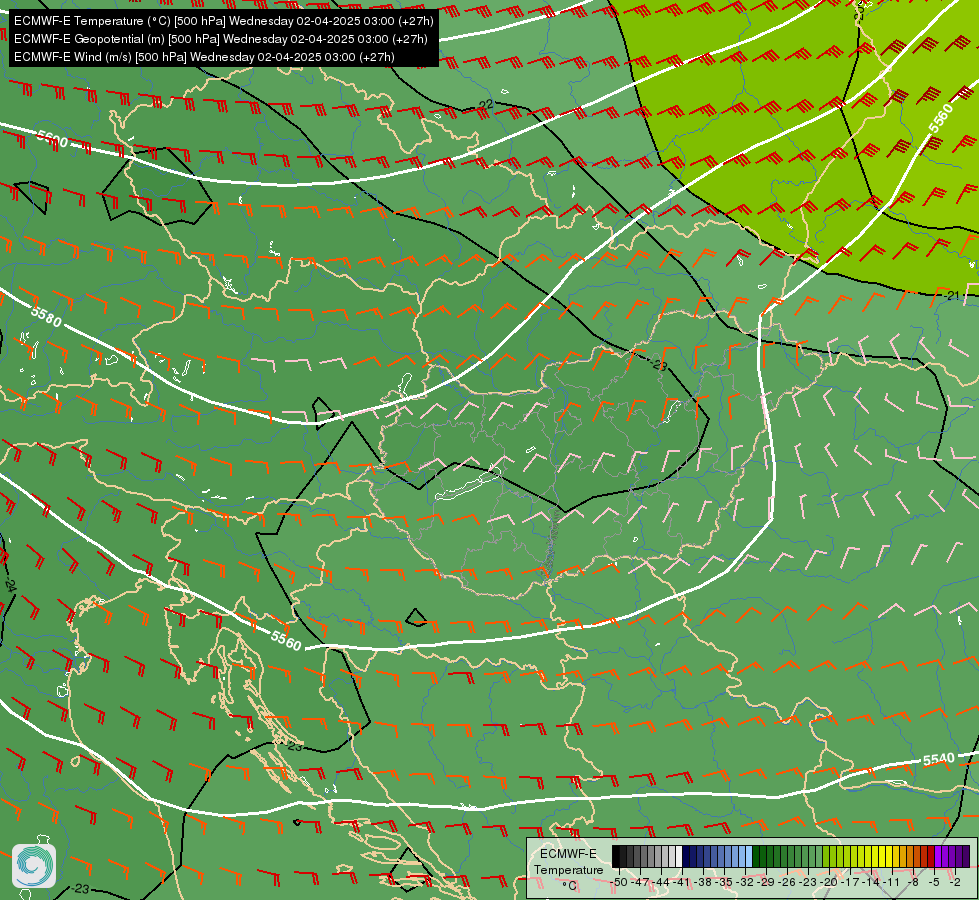Click the -32 value on the legend
The height and width of the screenshot is (900, 979).
click(745, 882)
